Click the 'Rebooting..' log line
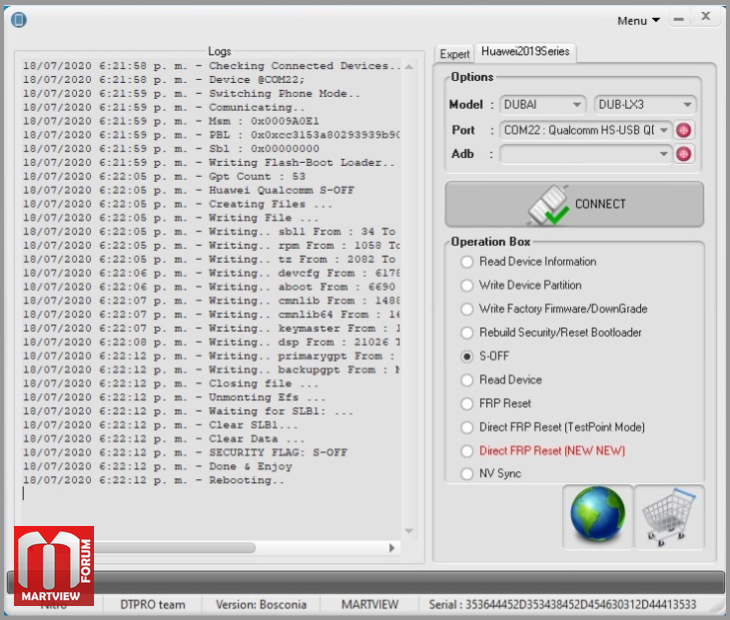 153,480
